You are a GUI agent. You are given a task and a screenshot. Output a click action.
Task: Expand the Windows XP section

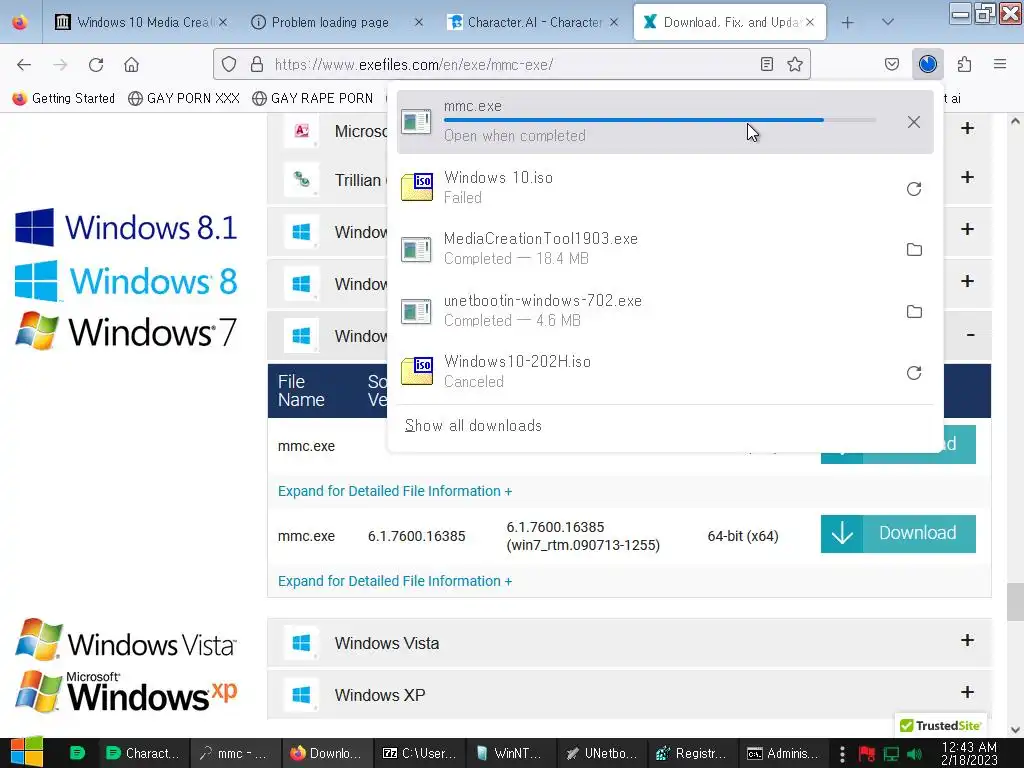pyautogui.click(x=967, y=692)
